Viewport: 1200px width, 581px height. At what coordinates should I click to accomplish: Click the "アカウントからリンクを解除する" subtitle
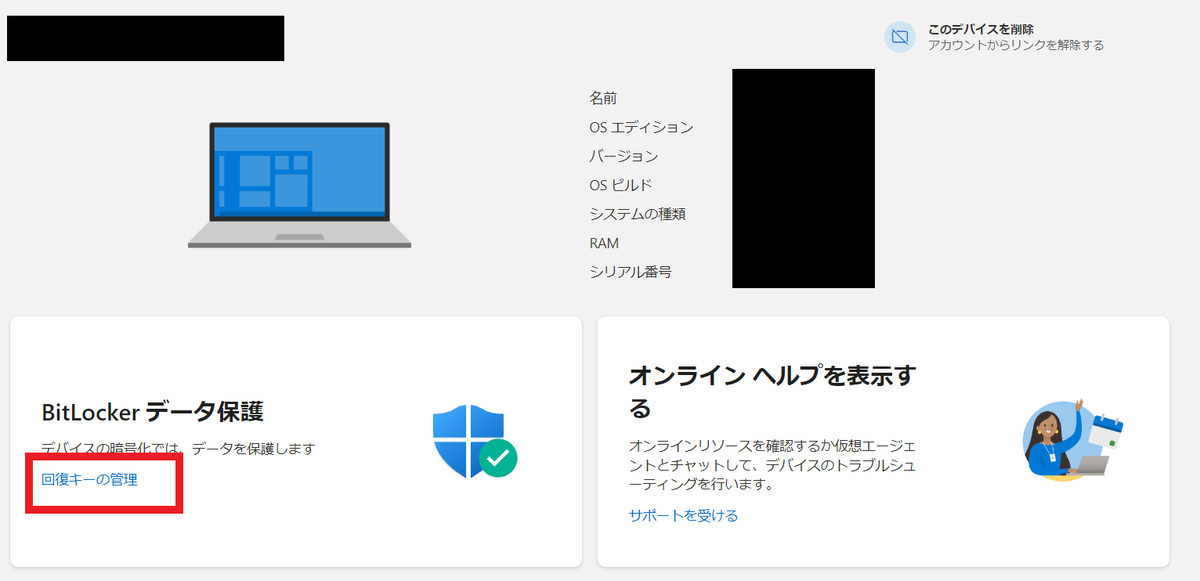pos(1016,45)
